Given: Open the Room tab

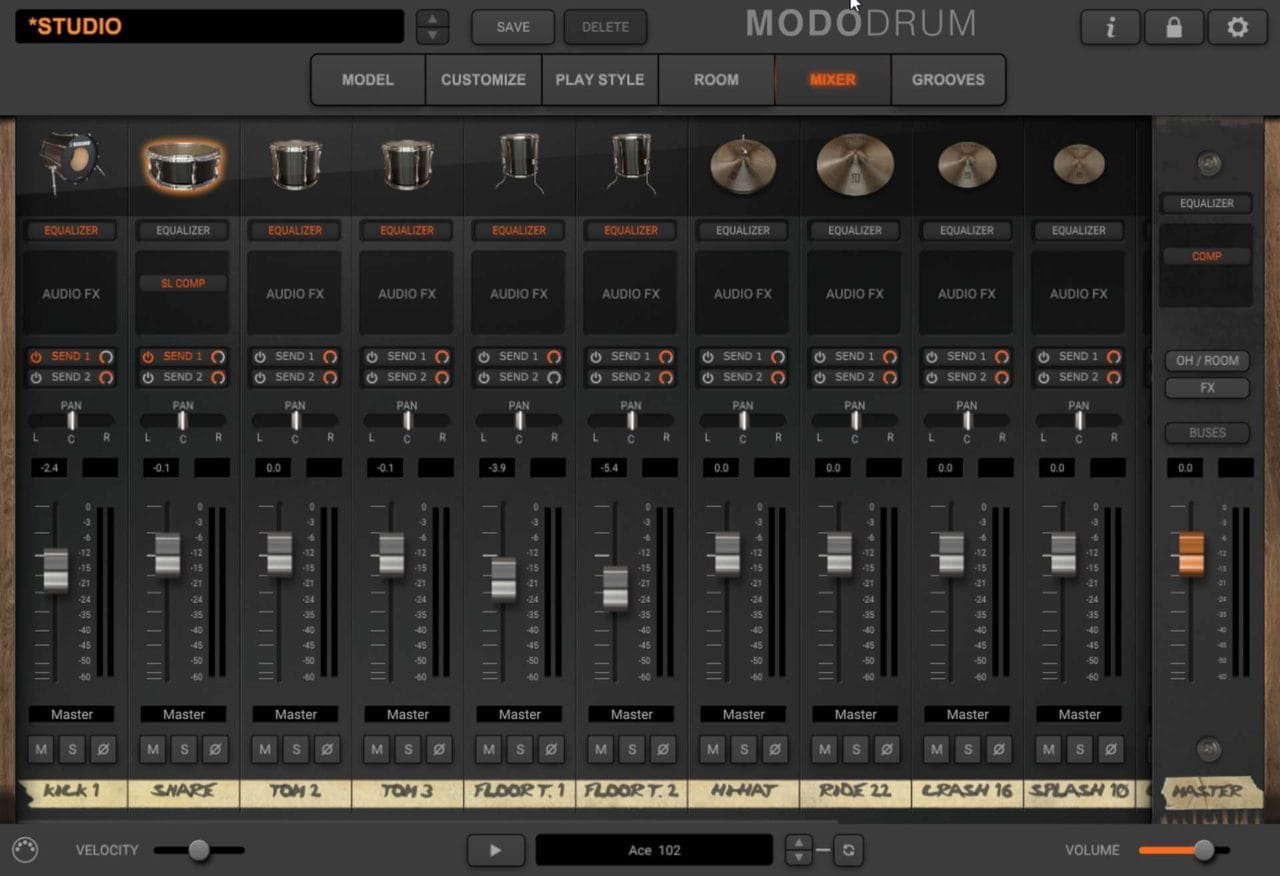Looking at the screenshot, I should point(716,80).
